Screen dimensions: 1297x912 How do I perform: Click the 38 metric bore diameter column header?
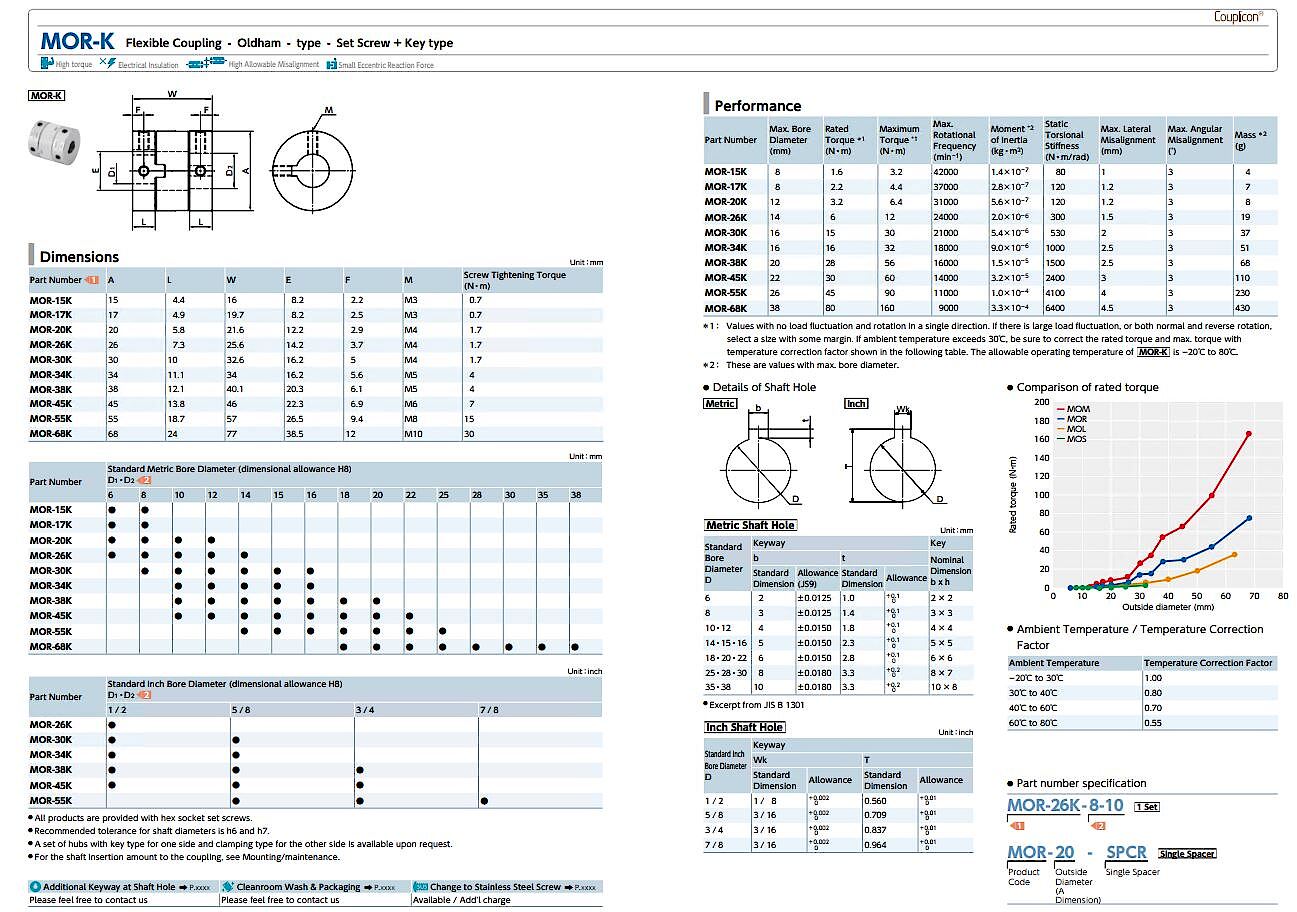575,495
